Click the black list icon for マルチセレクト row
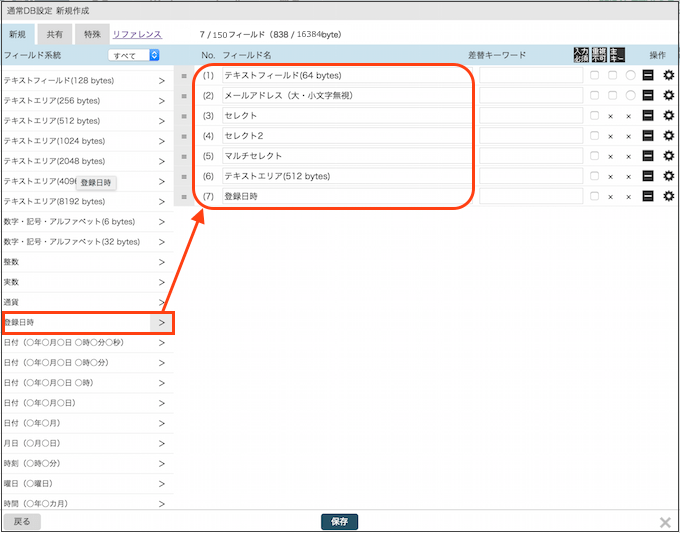The height and width of the screenshot is (533, 680). point(648,156)
